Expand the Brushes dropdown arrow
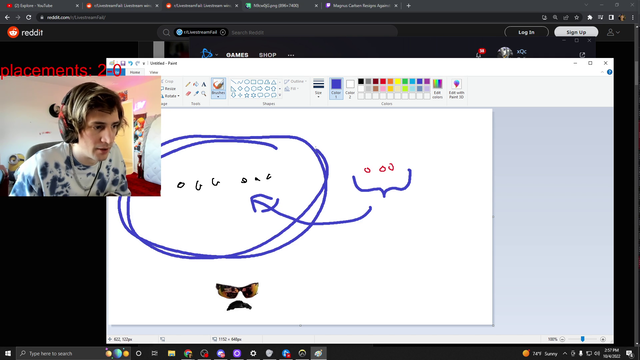 pos(218,96)
